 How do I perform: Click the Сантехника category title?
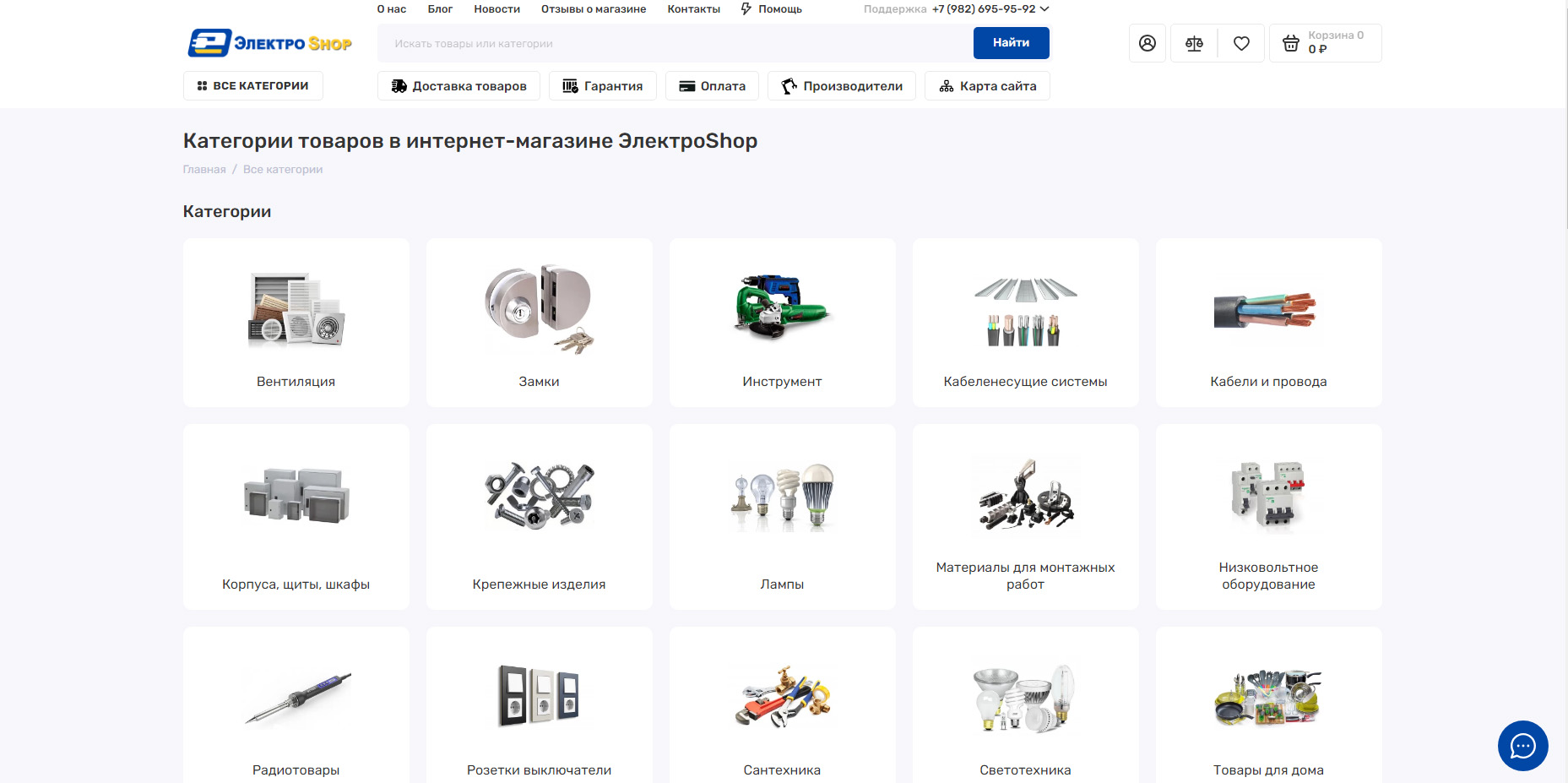(783, 770)
